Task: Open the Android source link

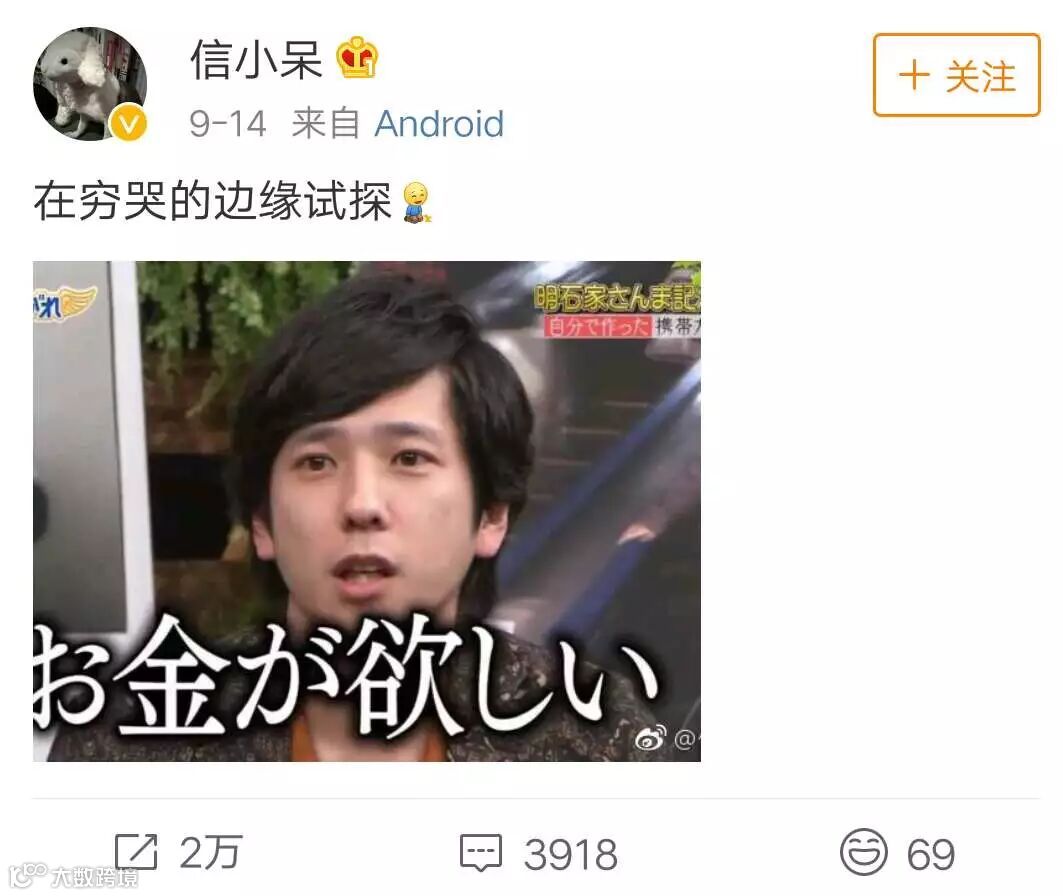Action: coord(439,124)
